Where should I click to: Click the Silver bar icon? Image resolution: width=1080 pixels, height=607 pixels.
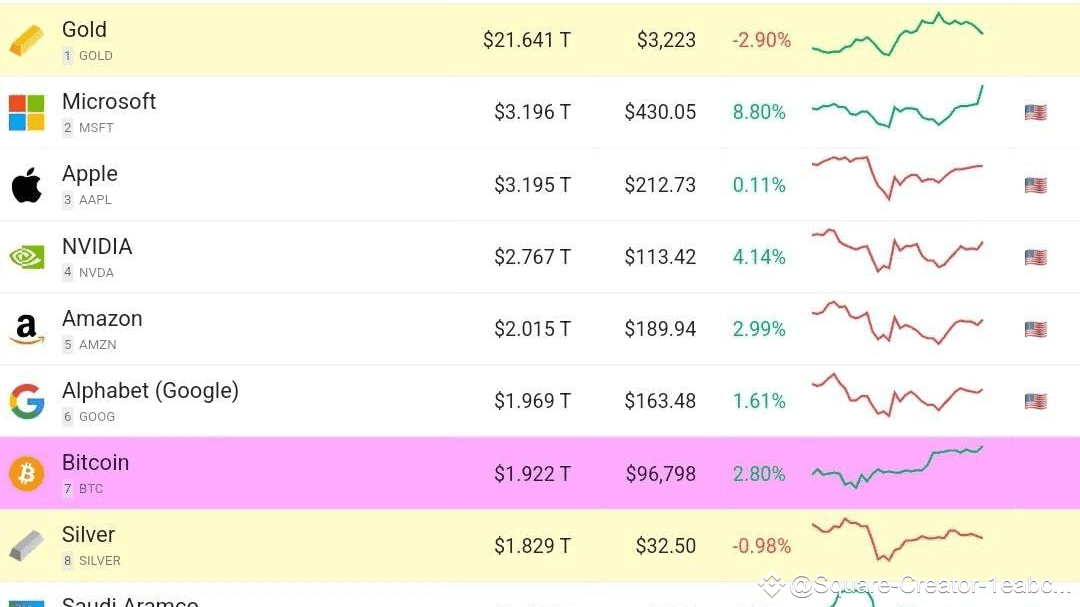pyautogui.click(x=27, y=546)
